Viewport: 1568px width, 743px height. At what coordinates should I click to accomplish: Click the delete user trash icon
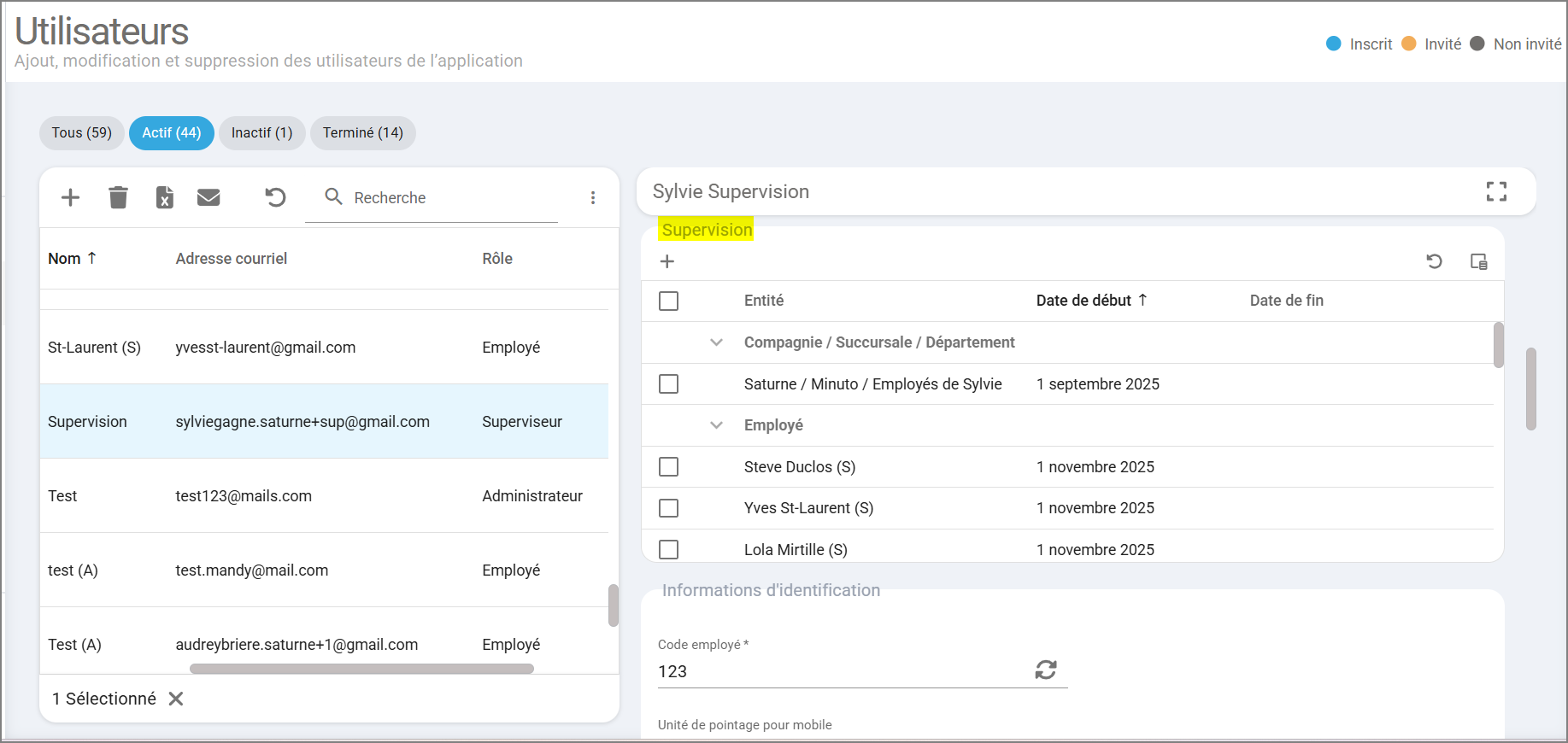118,198
